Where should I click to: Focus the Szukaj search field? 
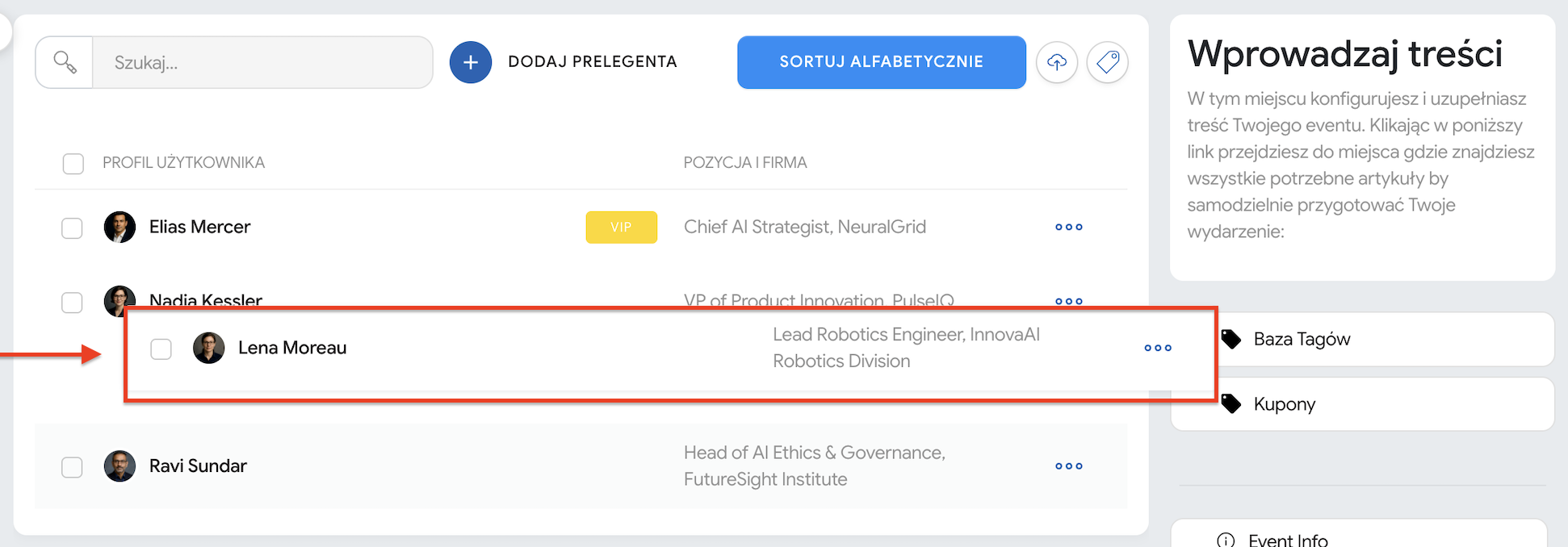[262, 62]
